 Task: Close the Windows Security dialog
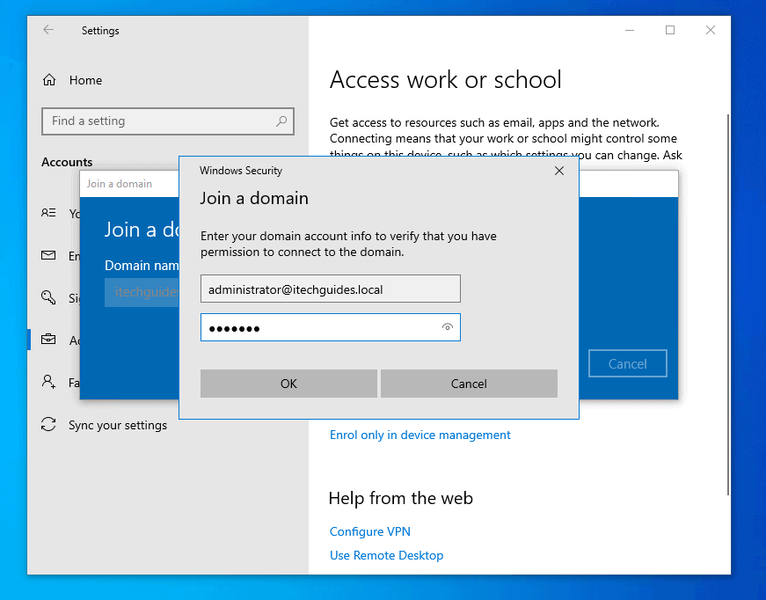(x=559, y=171)
